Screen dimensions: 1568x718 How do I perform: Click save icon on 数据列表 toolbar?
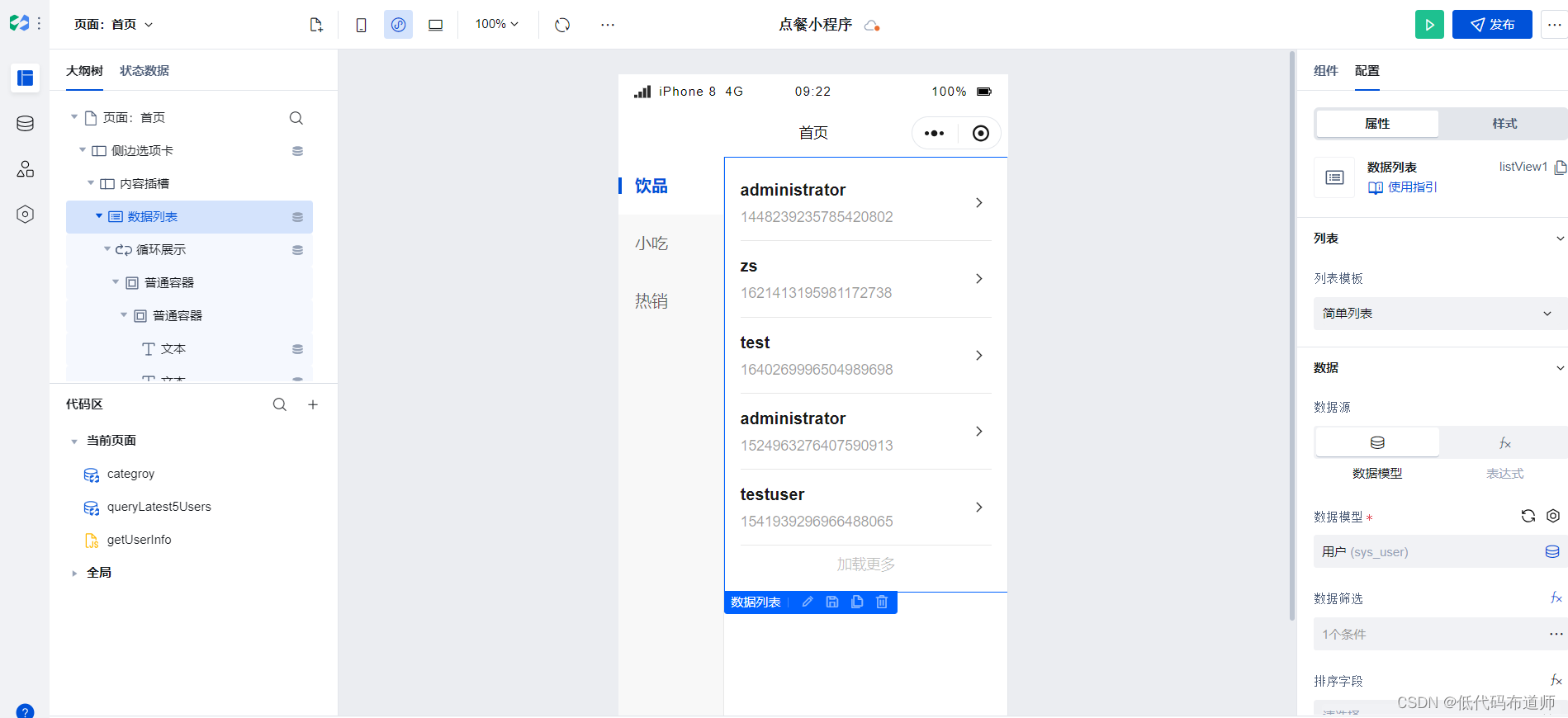(832, 602)
